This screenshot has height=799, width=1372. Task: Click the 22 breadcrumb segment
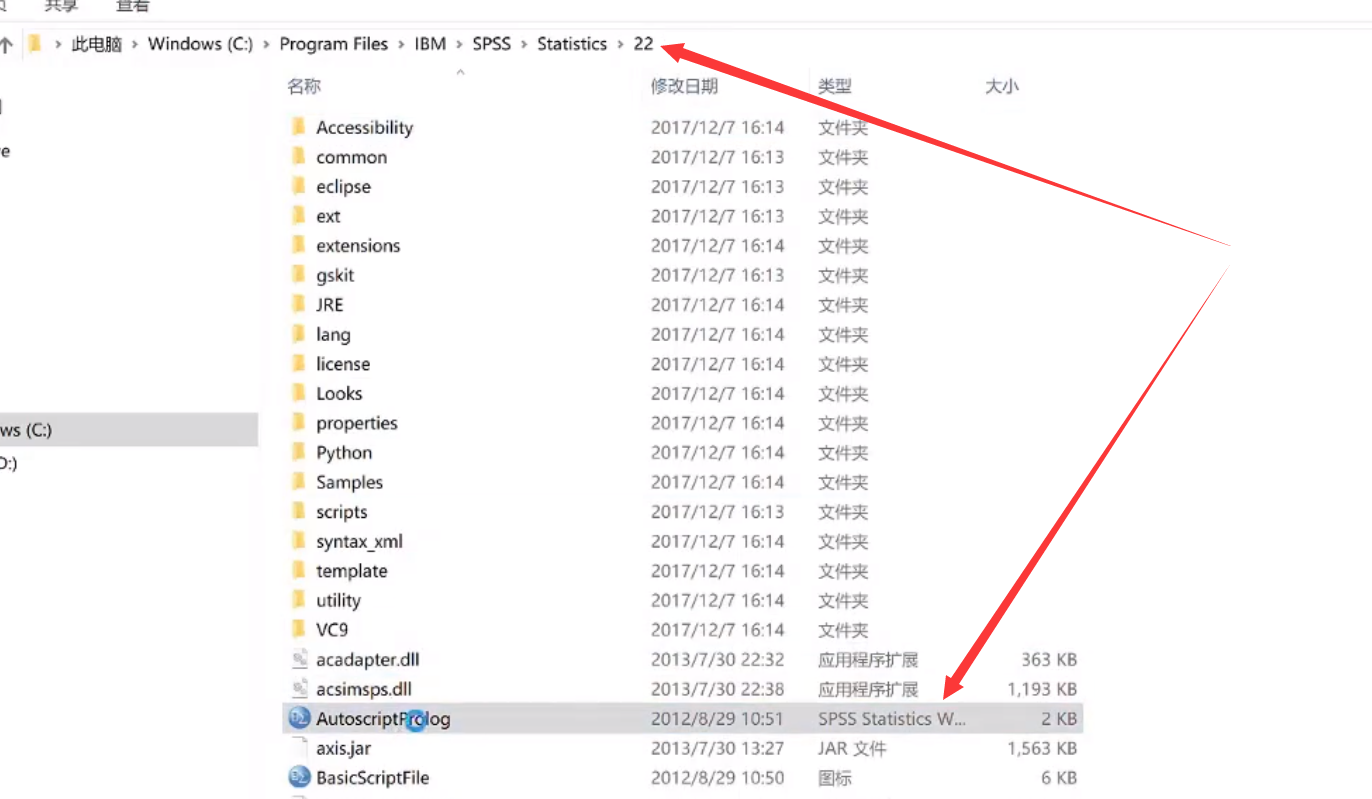pos(643,44)
